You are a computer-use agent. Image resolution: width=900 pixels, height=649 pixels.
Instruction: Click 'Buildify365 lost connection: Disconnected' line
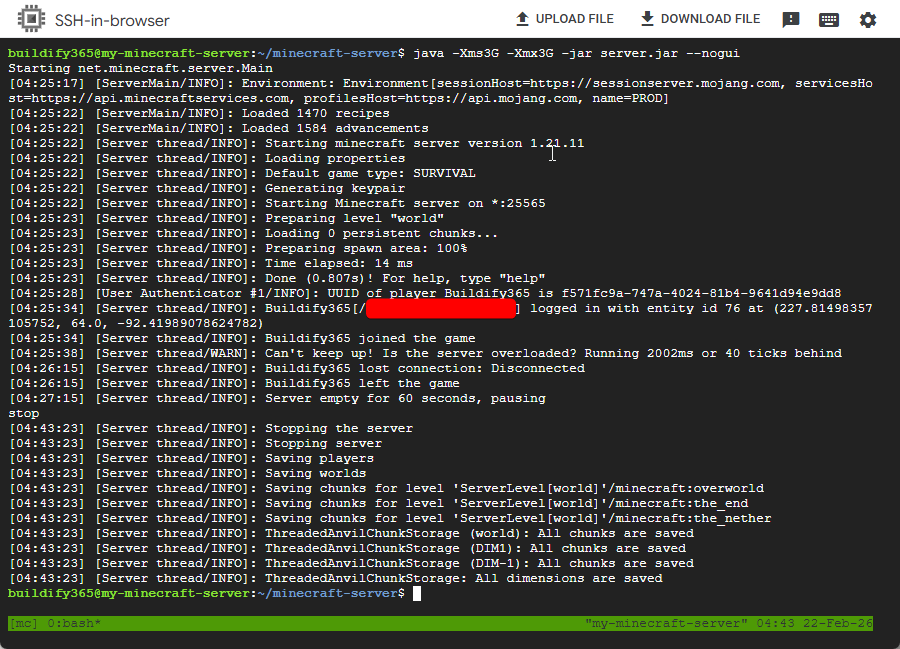click(x=296, y=368)
